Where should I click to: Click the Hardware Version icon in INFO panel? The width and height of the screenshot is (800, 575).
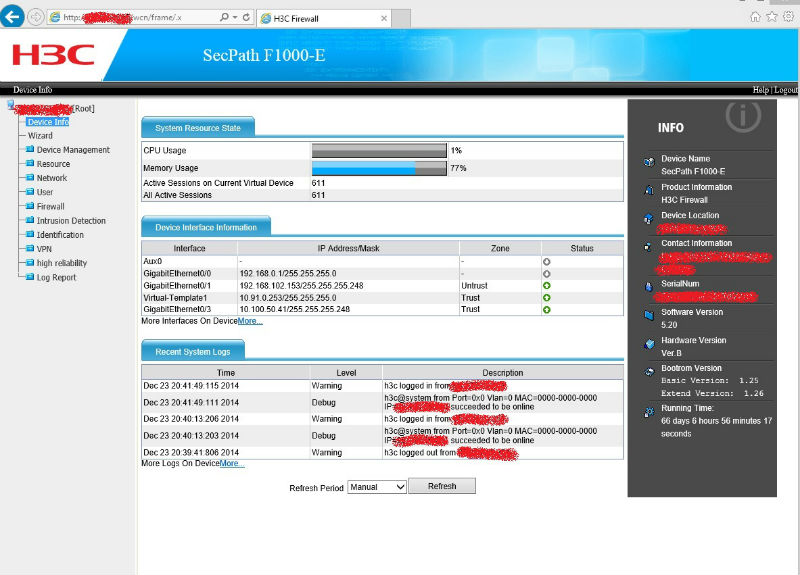[x=649, y=344]
